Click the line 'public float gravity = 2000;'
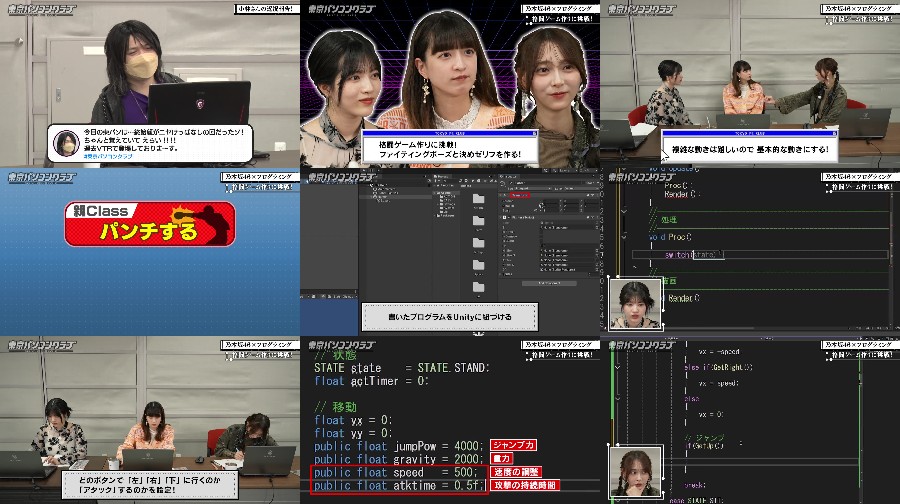The image size is (900, 504). pos(398,459)
